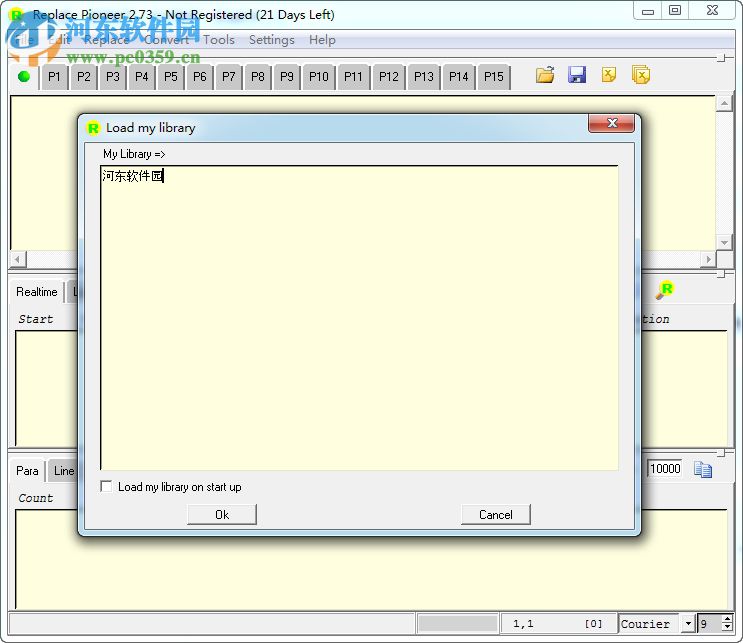Click inside the My Library text area
Image resolution: width=743 pixels, height=643 pixels.
point(359,317)
